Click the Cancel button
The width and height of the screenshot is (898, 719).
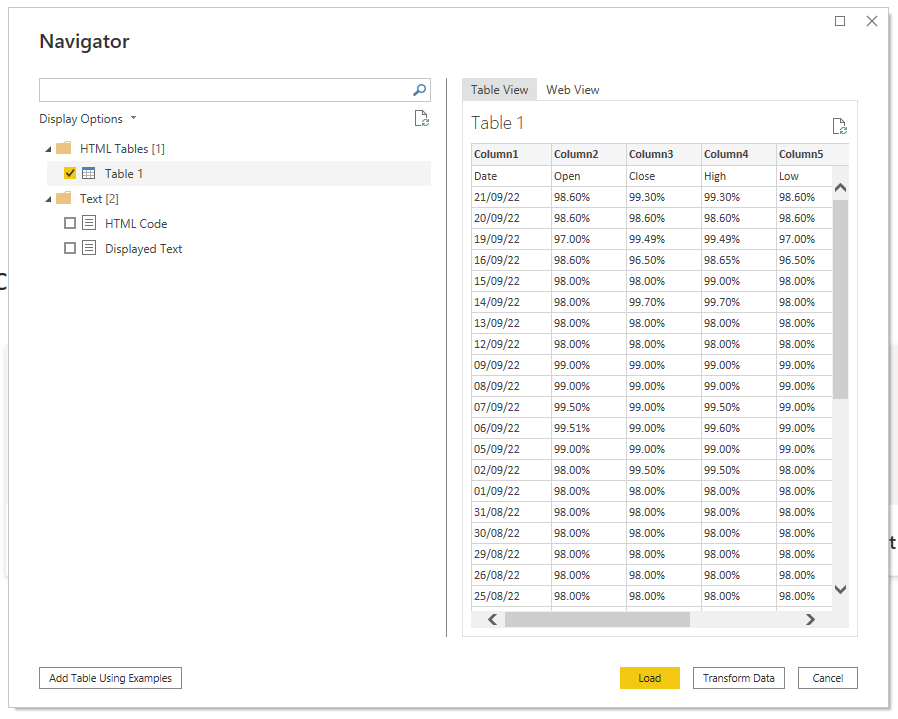coord(828,678)
